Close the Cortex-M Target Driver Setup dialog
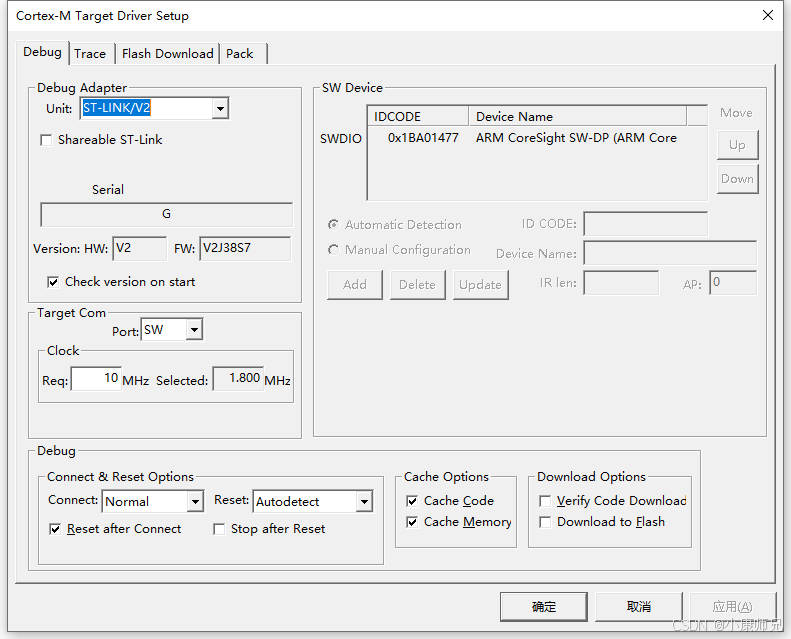 tap(767, 15)
